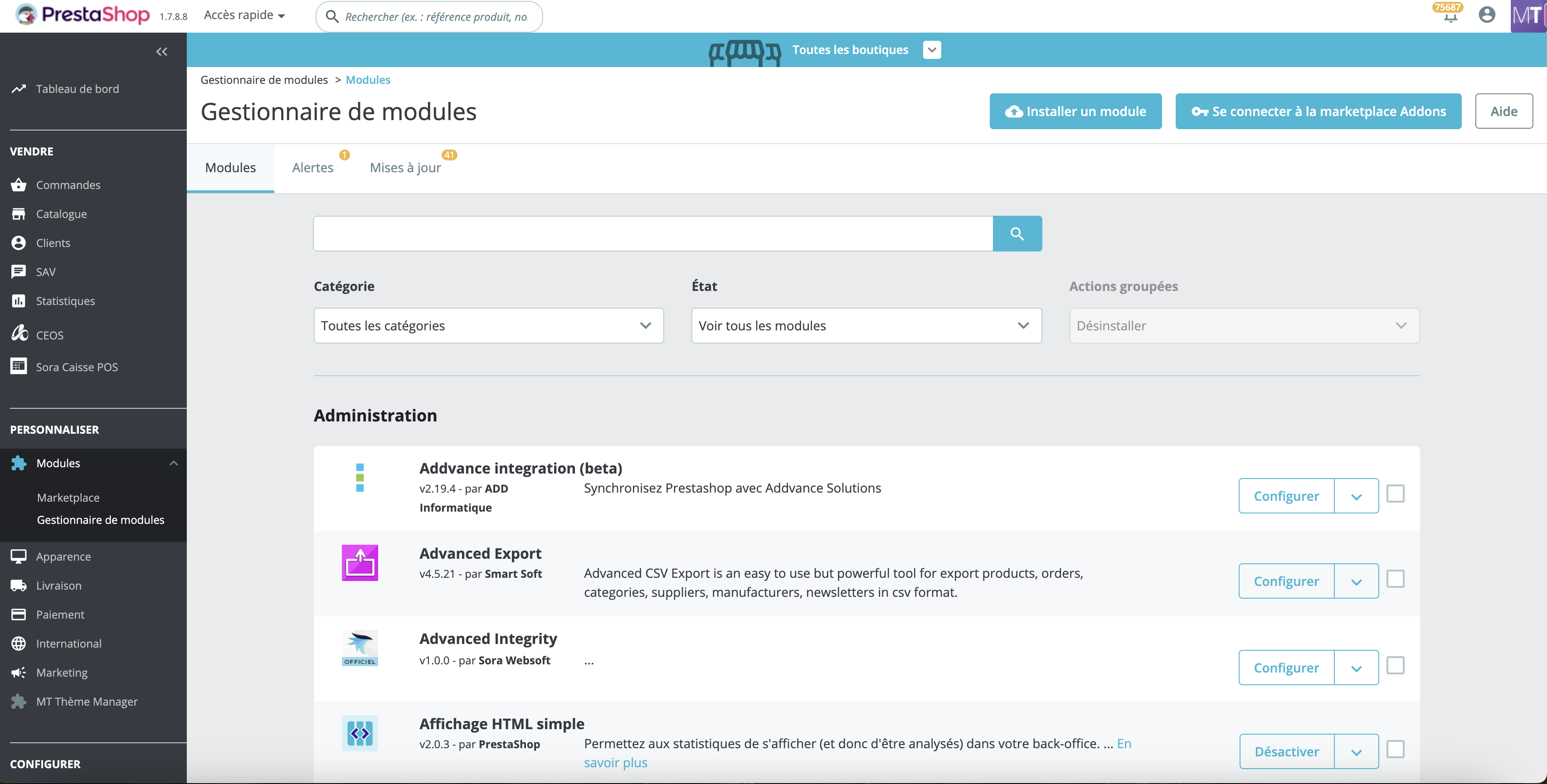This screenshot has width=1547, height=784.
Task: Click Installer un module button
Action: (1075, 111)
